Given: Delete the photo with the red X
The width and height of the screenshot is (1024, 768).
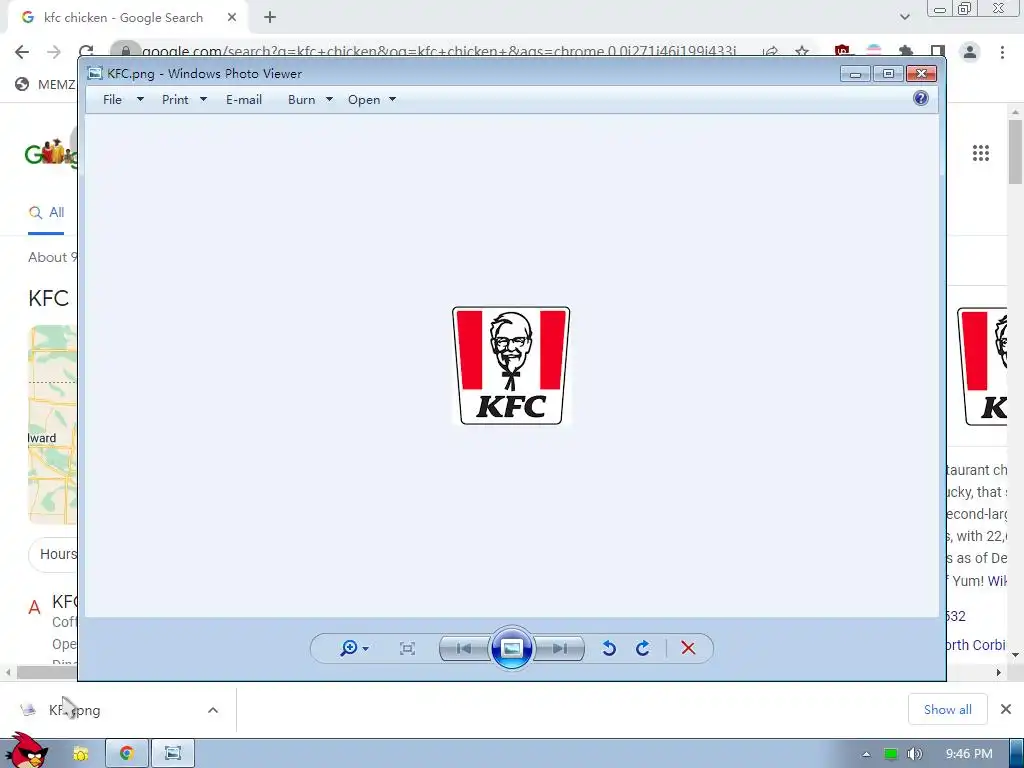Looking at the screenshot, I should pos(688,648).
